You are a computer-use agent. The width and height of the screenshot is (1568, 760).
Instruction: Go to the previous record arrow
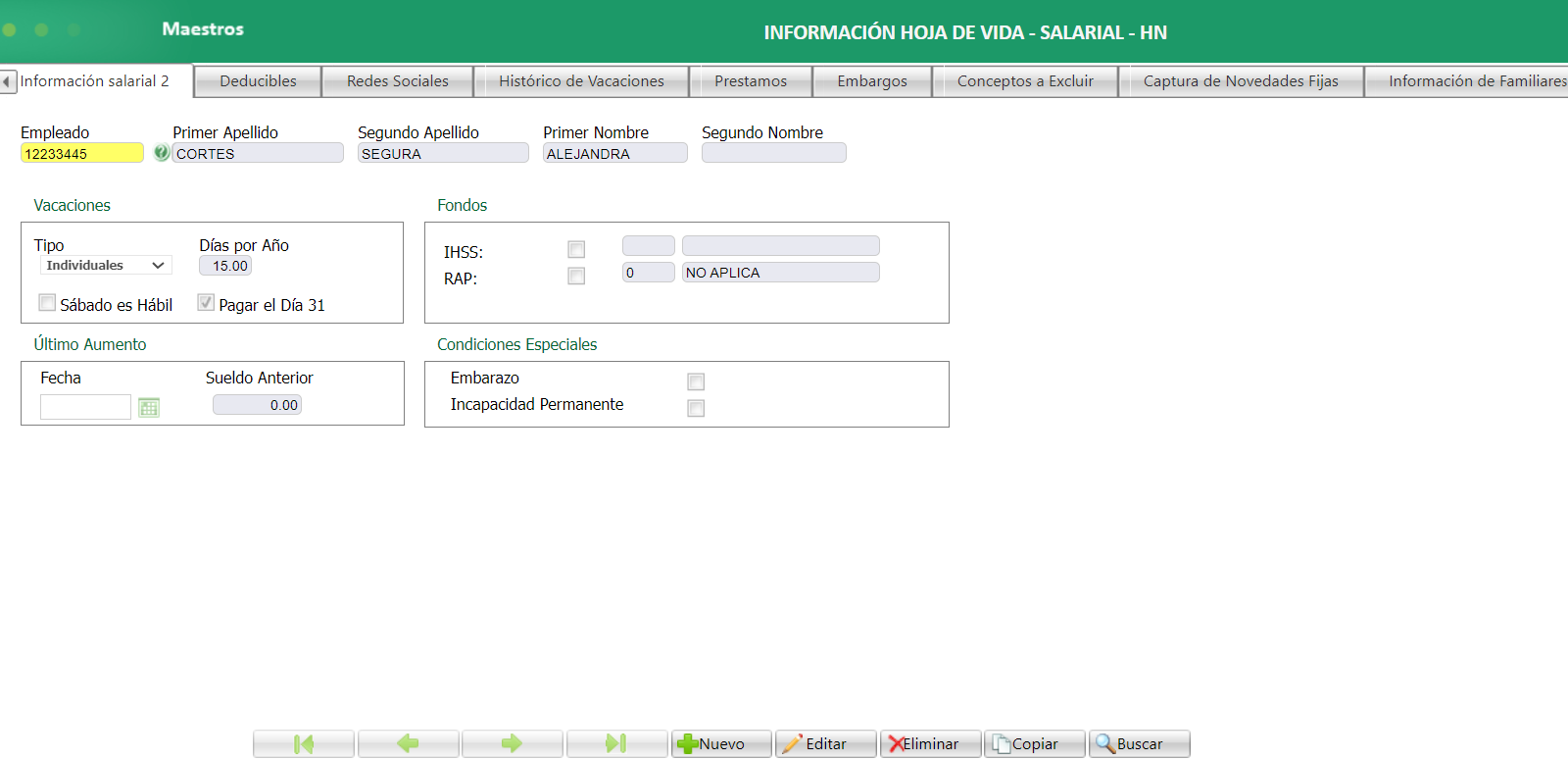[x=409, y=744]
